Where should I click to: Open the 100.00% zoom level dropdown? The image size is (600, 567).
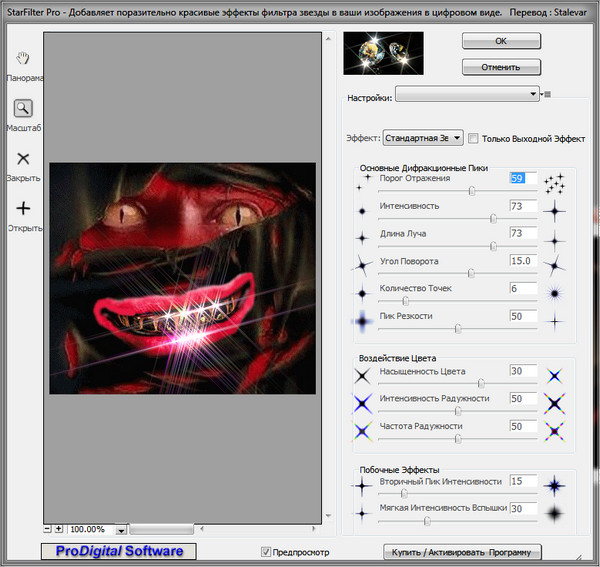(x=121, y=529)
